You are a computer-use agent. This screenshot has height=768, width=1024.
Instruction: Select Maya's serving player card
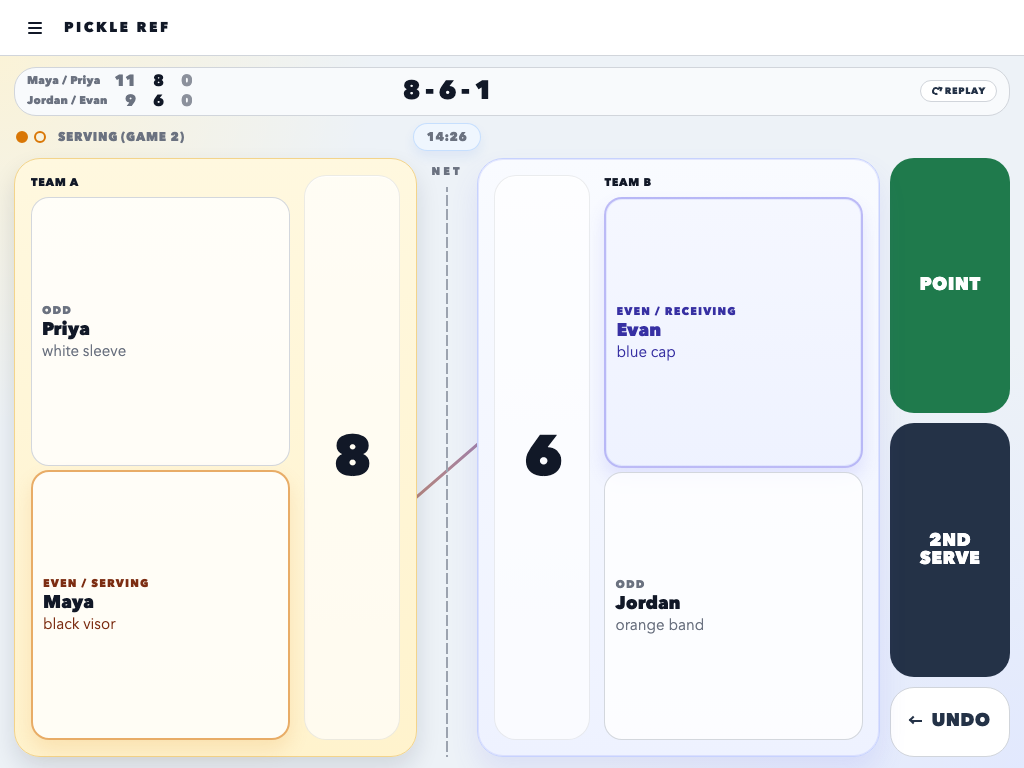click(x=160, y=604)
